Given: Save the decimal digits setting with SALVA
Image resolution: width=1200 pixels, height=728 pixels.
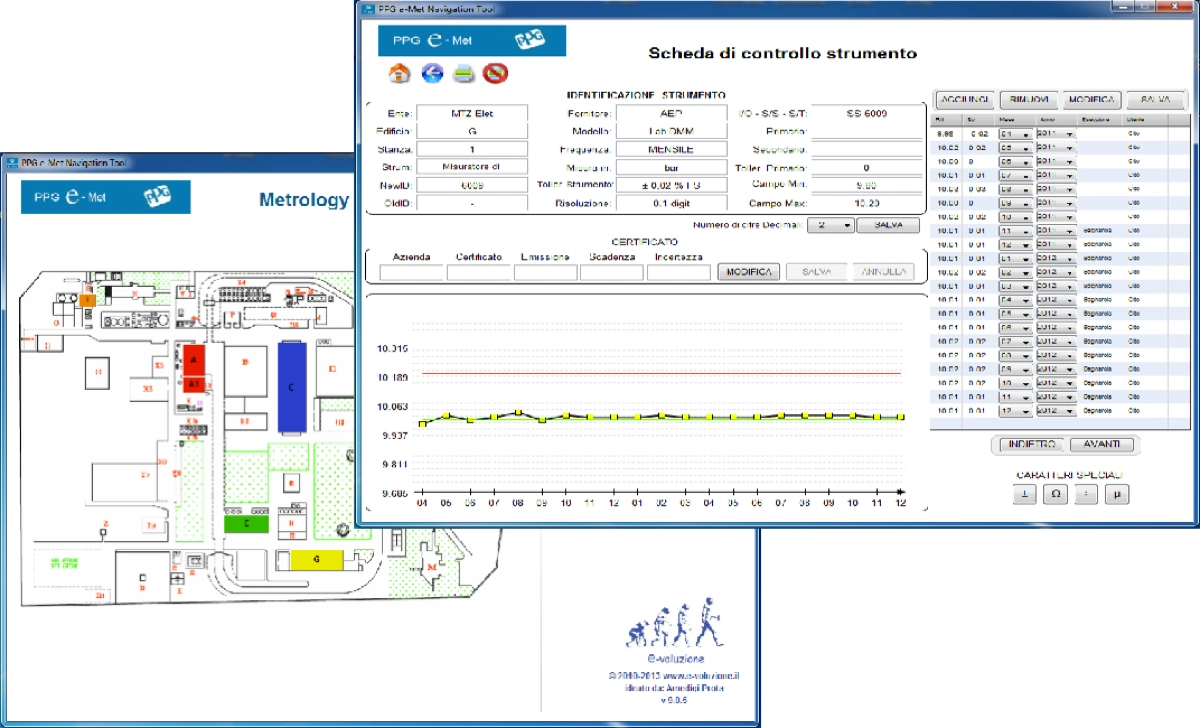Looking at the screenshot, I should click(889, 225).
